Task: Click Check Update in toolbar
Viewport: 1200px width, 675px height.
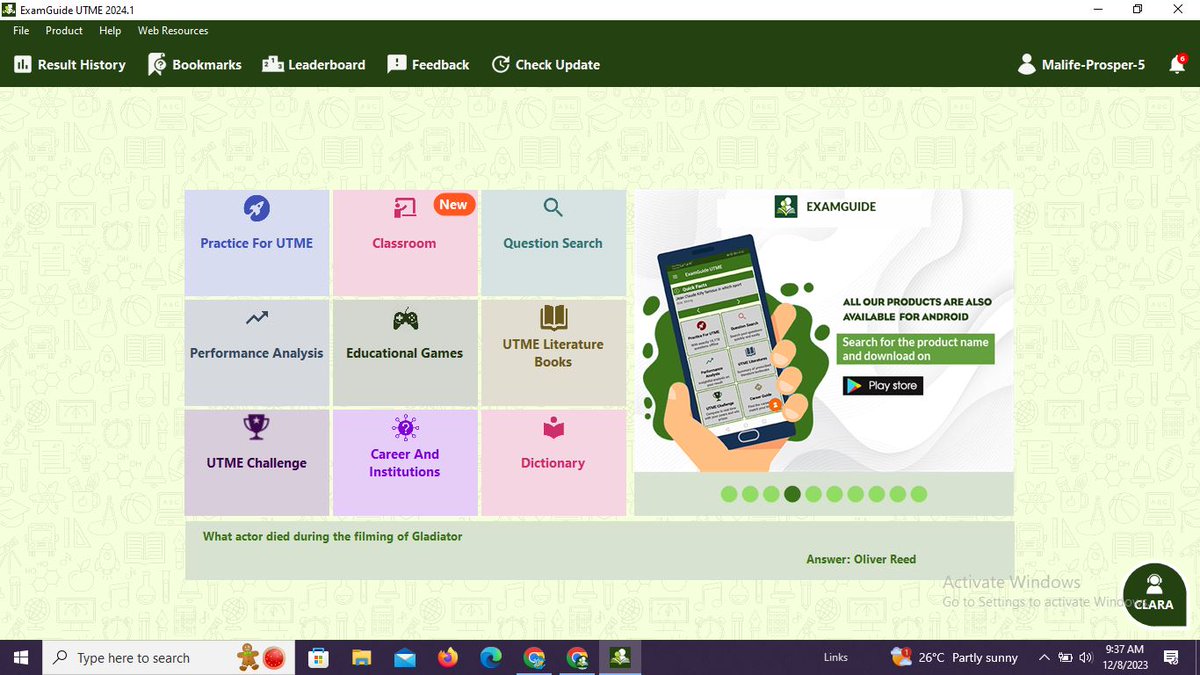Action: click(546, 64)
